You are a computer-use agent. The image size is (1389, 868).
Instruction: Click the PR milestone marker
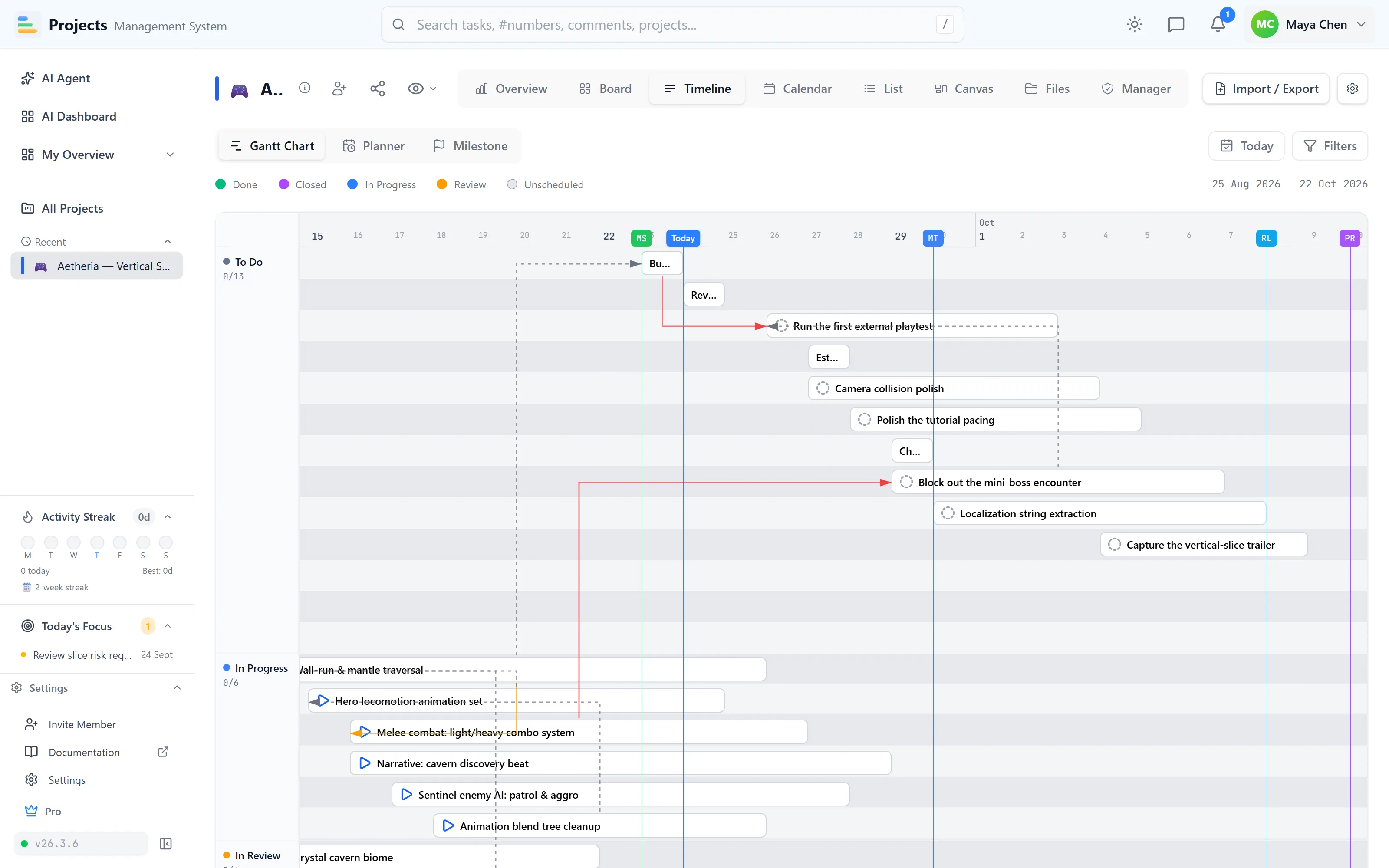(x=1350, y=238)
